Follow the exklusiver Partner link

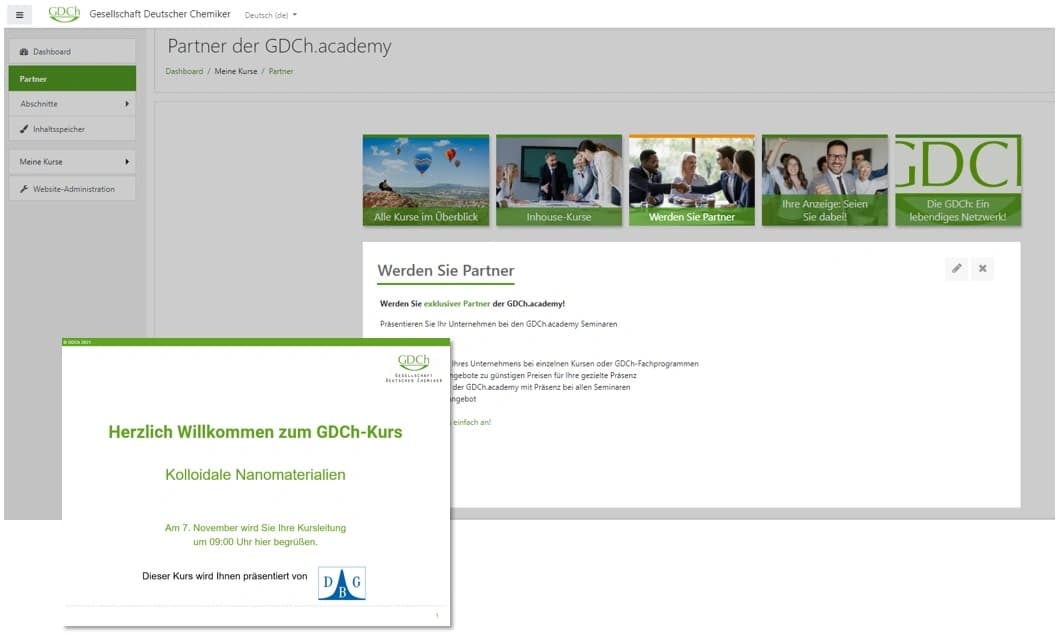click(457, 304)
